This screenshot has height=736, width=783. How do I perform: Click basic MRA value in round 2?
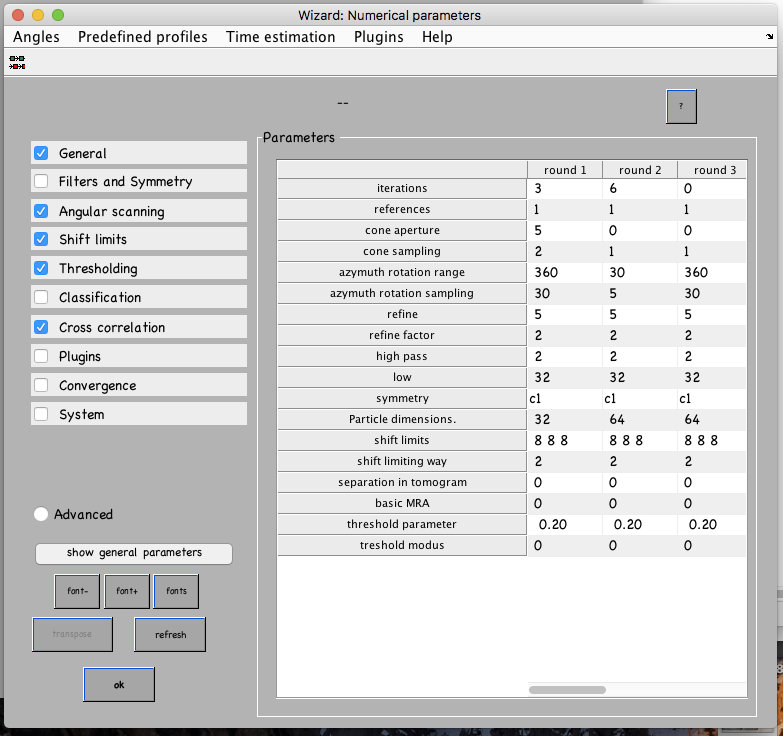tap(640, 503)
